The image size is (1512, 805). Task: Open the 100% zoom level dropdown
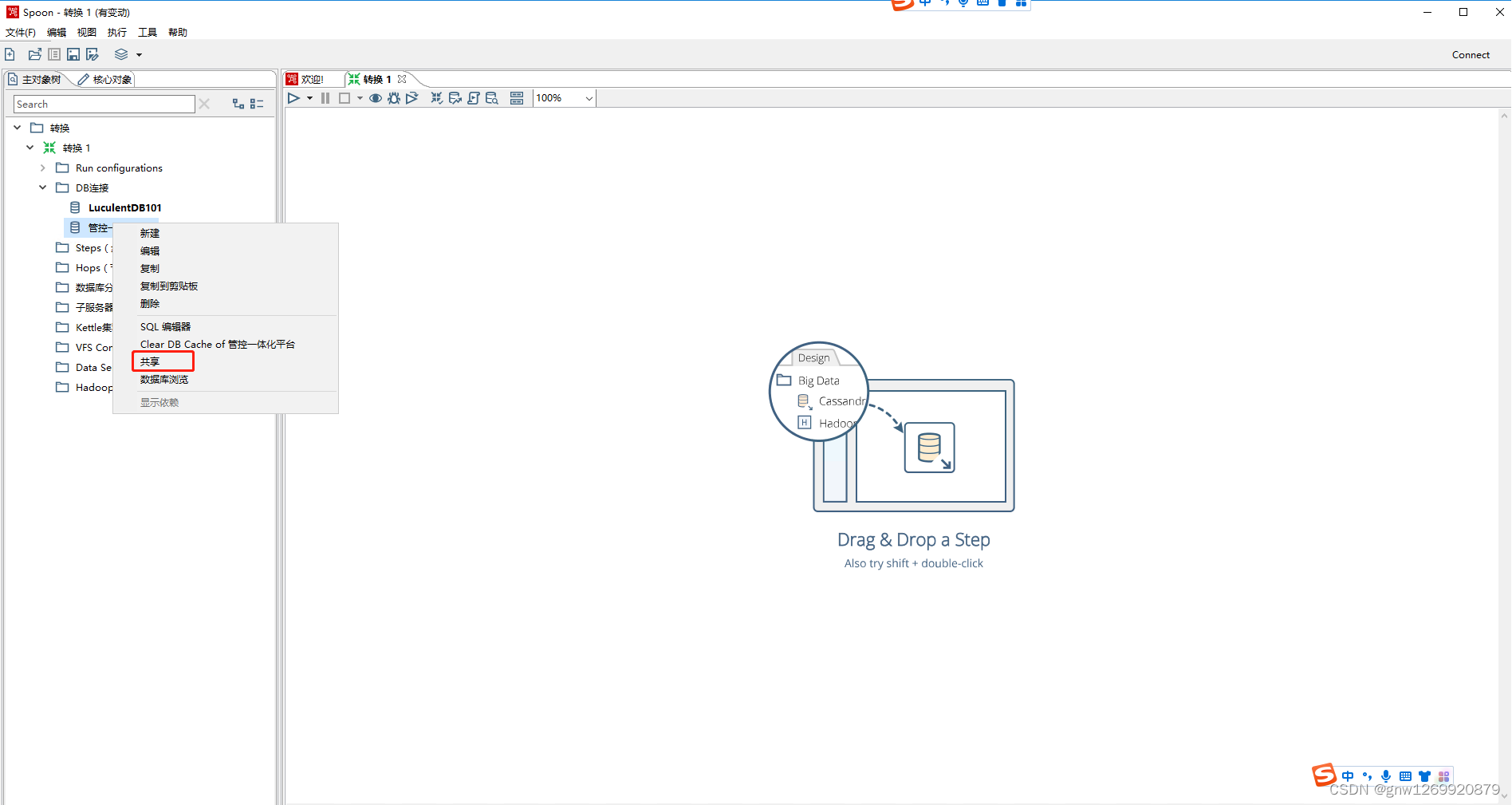coord(588,97)
